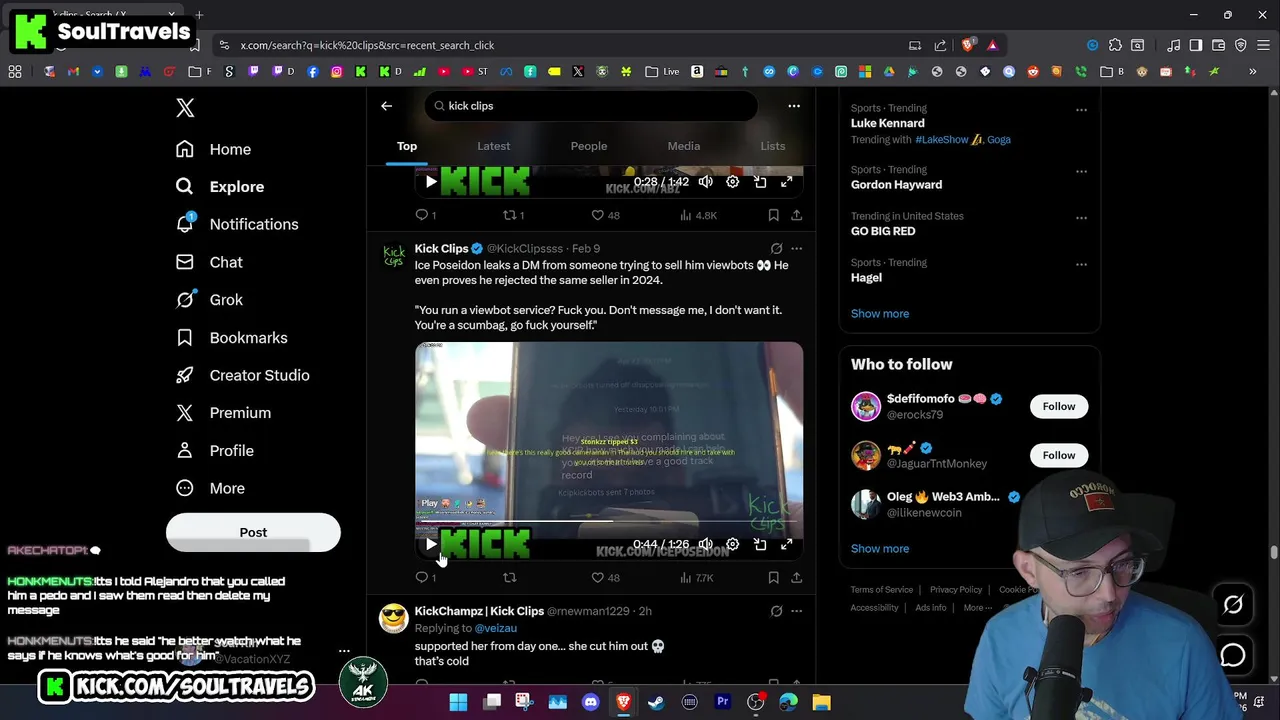Open more options on KickChampz post

(796, 611)
